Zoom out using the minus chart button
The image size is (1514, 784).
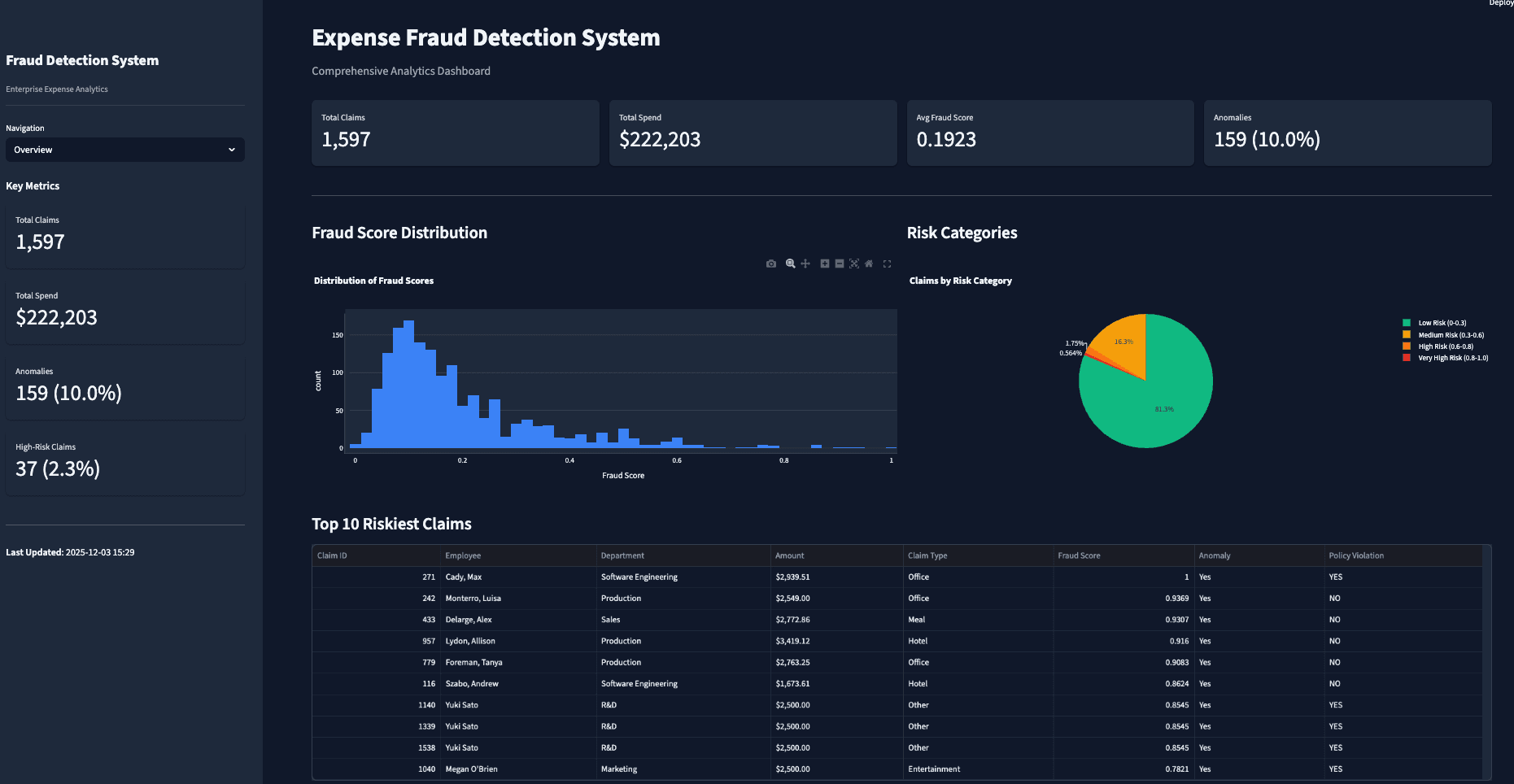click(x=840, y=264)
